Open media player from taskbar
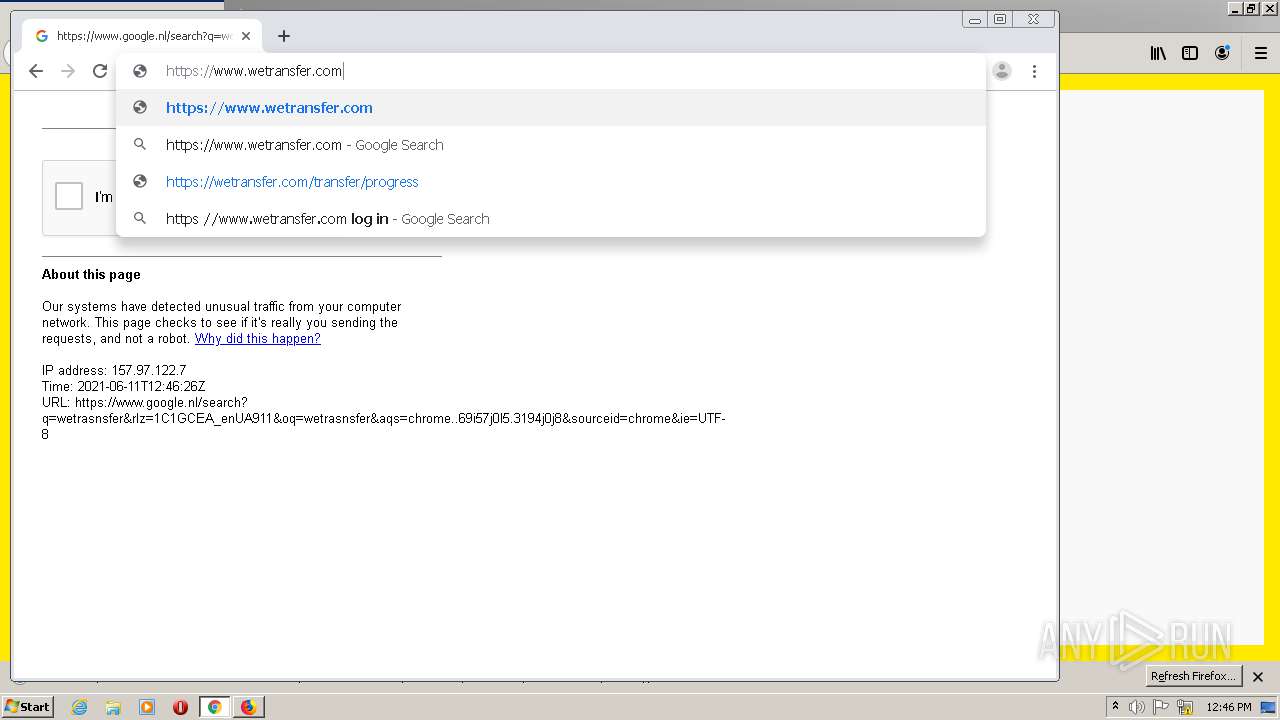The width and height of the screenshot is (1280, 720). pos(147,707)
